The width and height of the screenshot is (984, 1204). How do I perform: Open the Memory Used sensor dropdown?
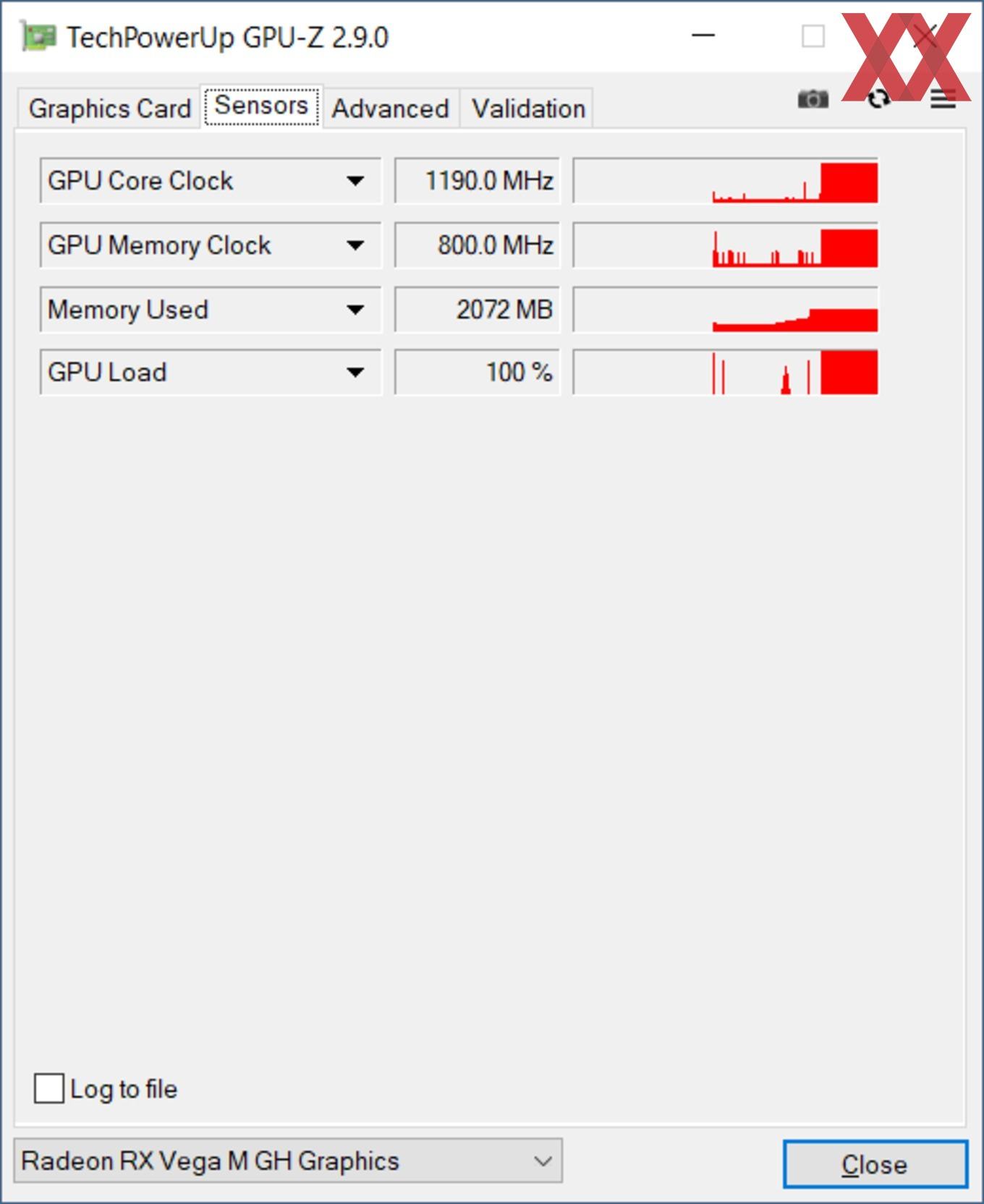tap(210, 310)
